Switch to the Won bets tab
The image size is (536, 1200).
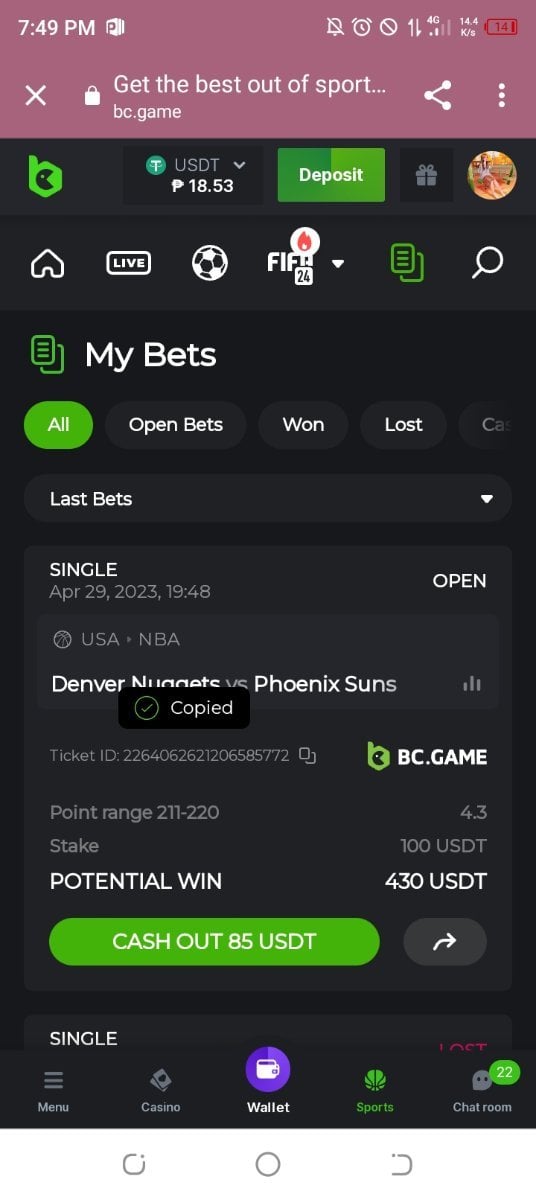303,424
